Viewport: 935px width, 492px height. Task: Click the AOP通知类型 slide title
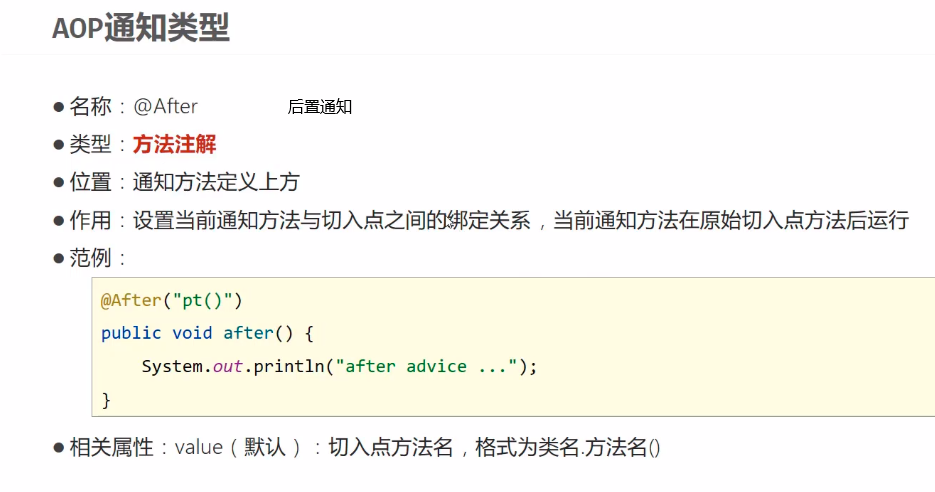(x=141, y=28)
